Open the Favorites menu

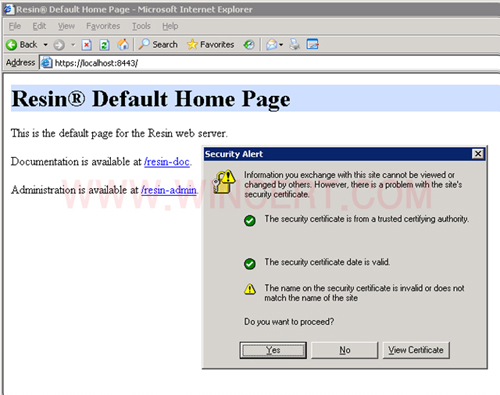(103, 26)
